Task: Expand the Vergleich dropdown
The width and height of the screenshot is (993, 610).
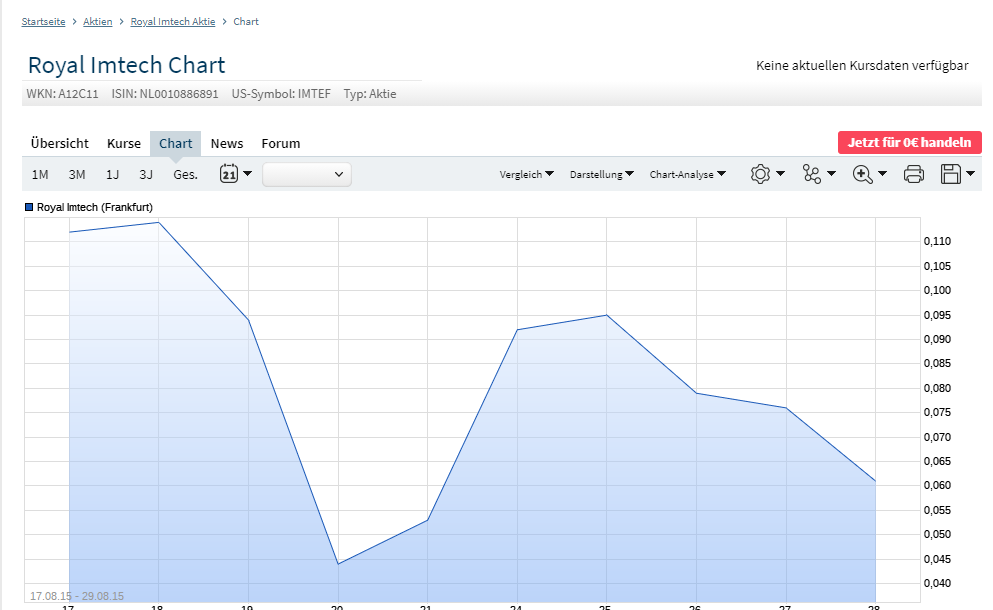Action: coord(526,174)
